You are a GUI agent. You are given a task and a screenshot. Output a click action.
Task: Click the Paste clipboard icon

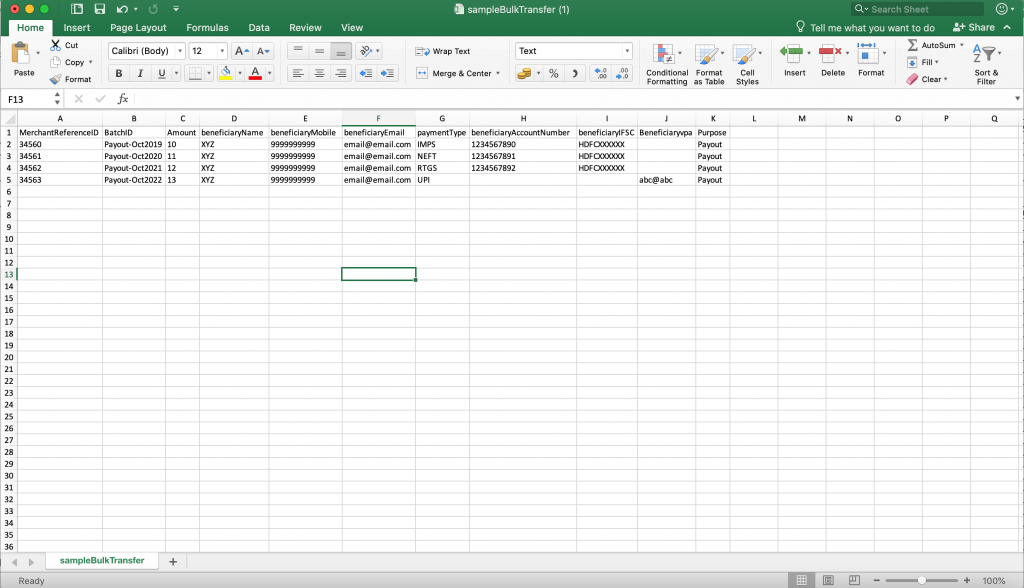[20, 53]
